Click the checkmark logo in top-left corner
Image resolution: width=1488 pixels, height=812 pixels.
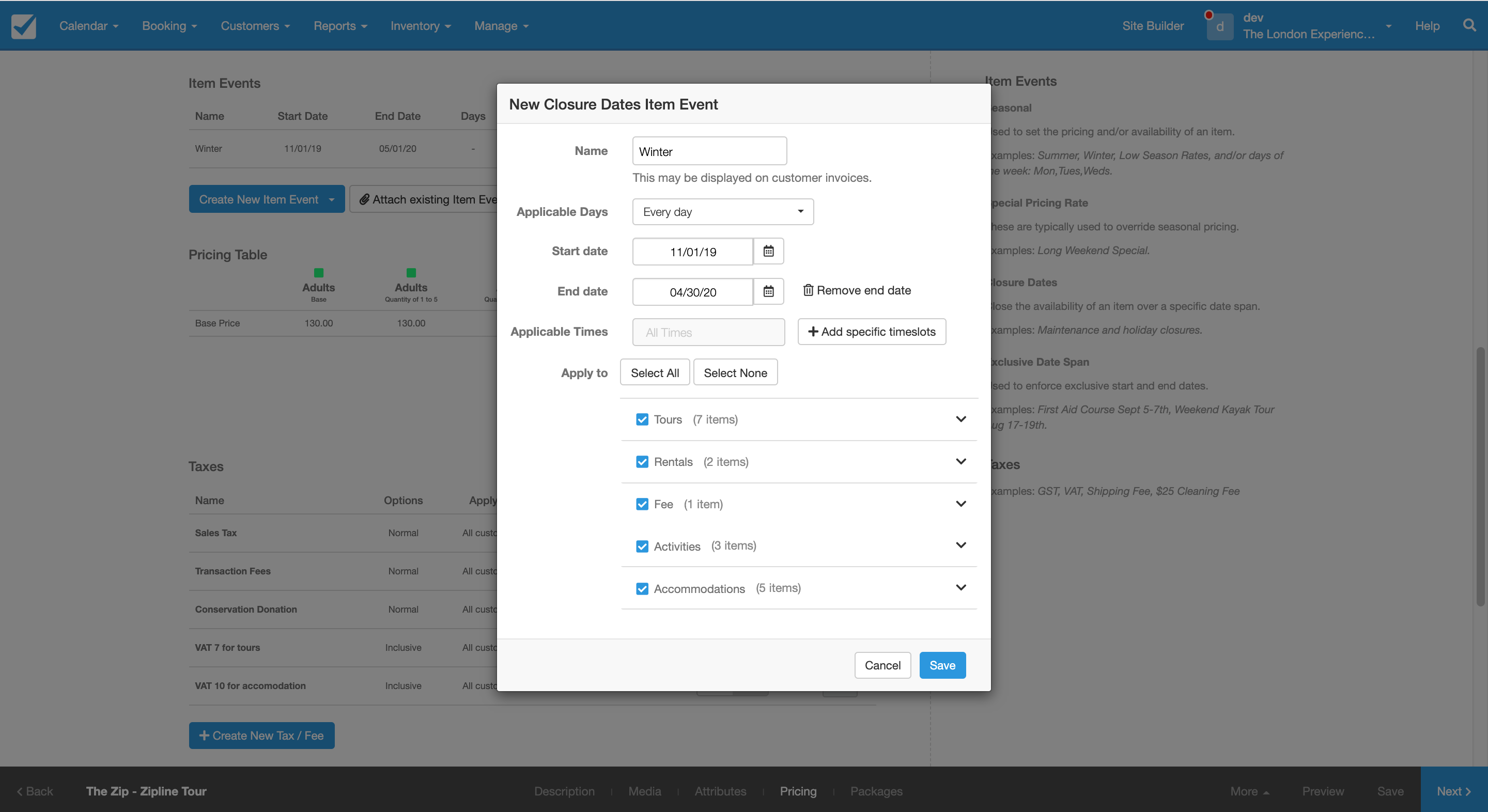point(24,26)
